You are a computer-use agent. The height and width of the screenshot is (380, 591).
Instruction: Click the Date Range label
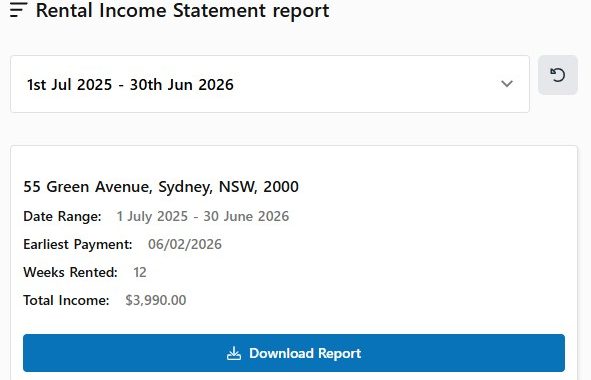pos(62,216)
